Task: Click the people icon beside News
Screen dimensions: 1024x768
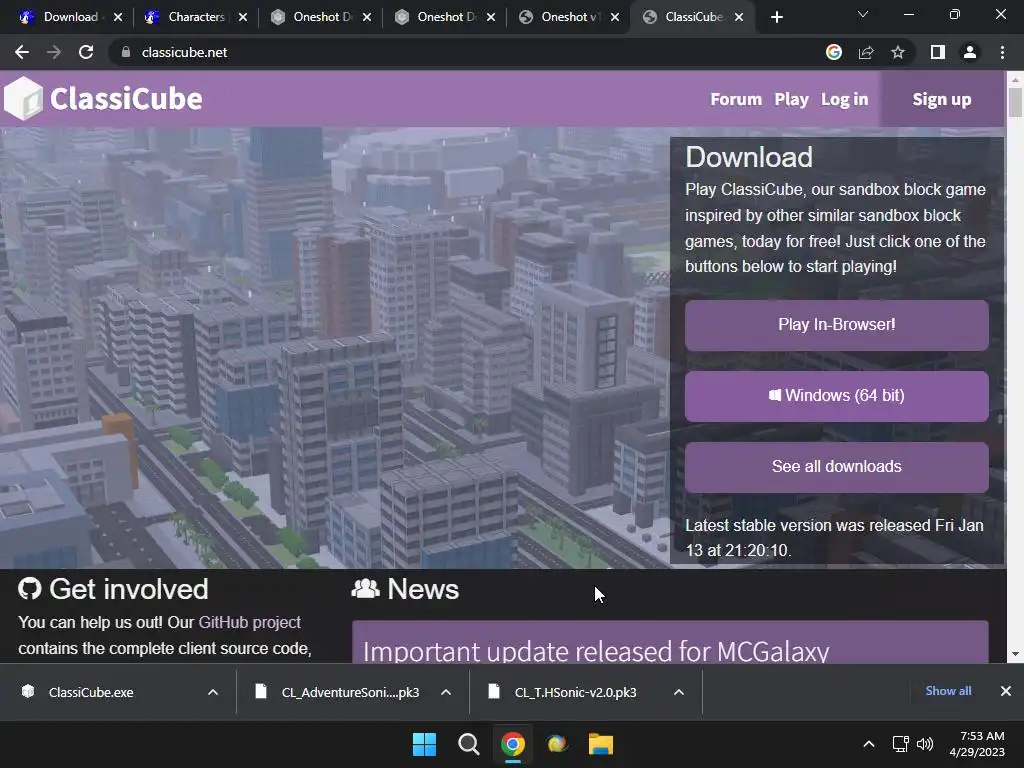Action: pyautogui.click(x=365, y=588)
